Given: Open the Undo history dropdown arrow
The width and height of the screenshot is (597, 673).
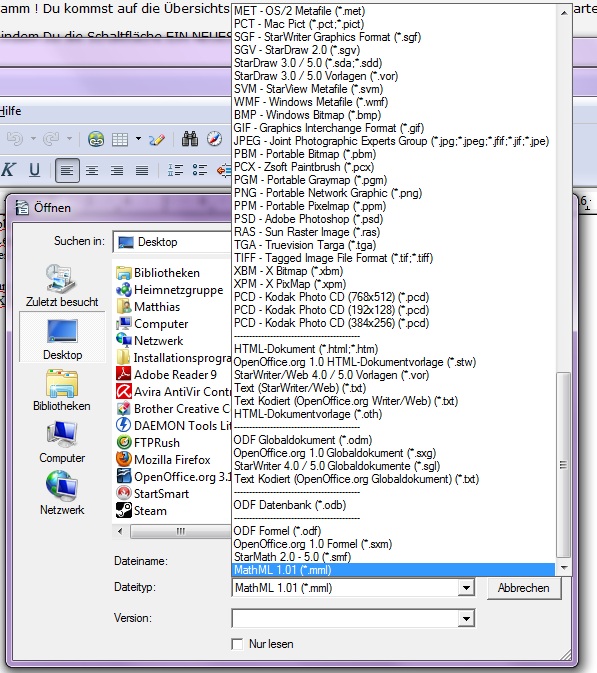Looking at the screenshot, I should tap(33, 139).
